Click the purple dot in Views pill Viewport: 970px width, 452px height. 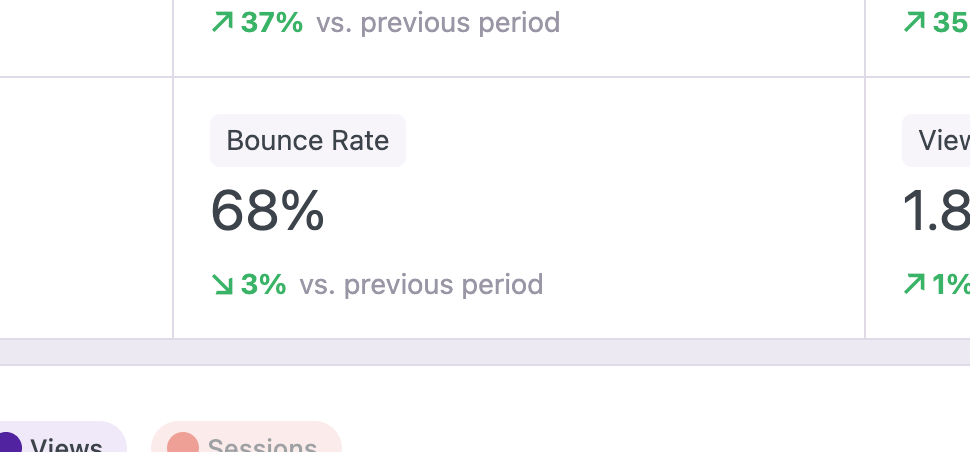(9, 445)
